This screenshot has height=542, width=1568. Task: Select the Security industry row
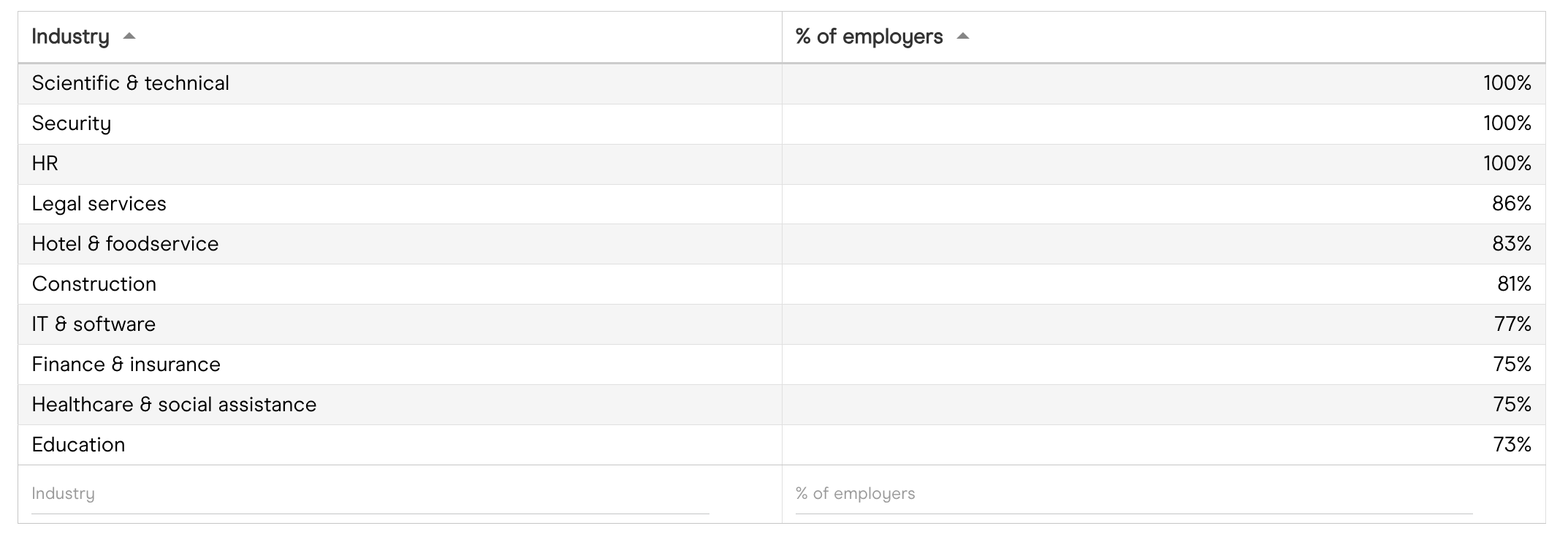click(x=72, y=123)
